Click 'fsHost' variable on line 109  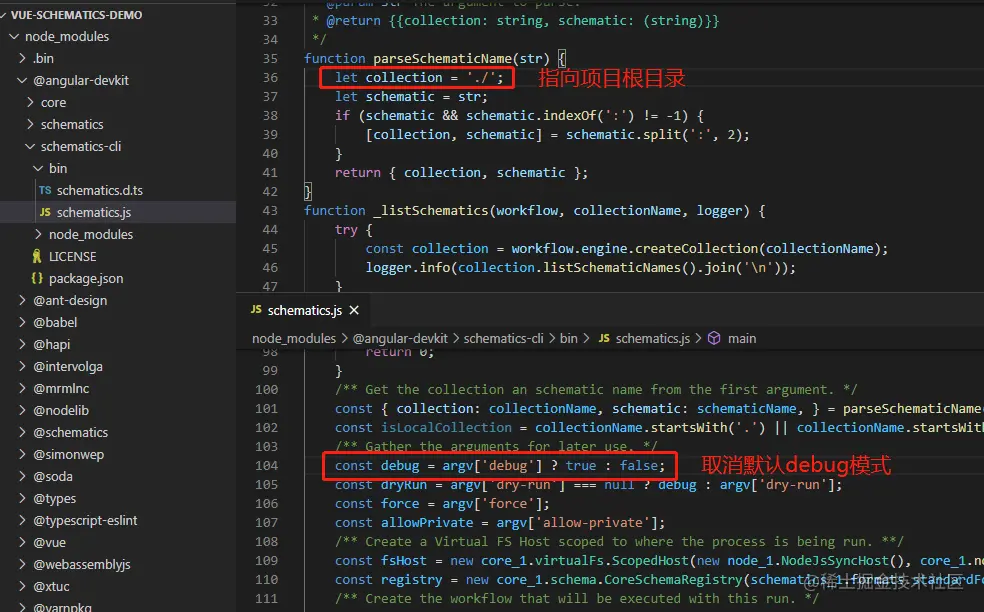[404, 561]
